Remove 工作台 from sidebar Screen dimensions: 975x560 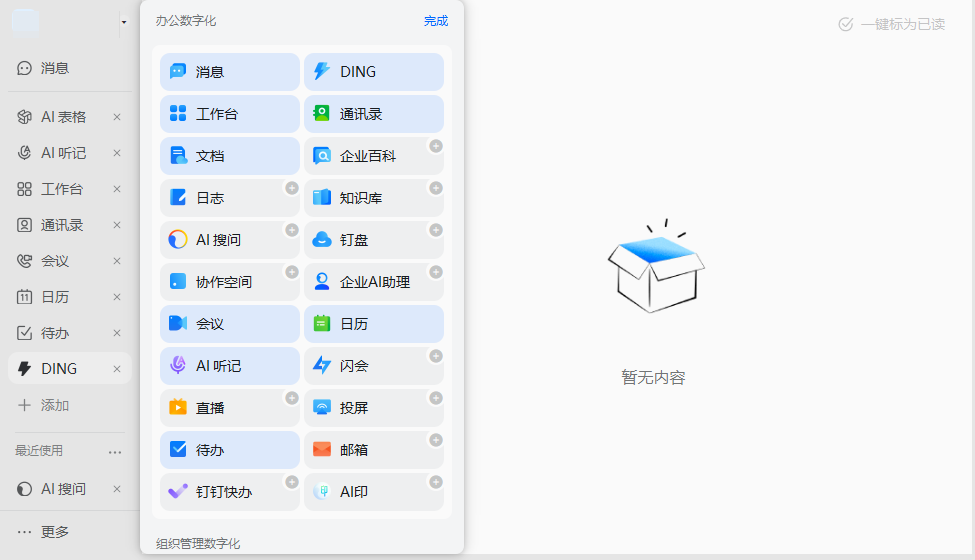point(117,189)
